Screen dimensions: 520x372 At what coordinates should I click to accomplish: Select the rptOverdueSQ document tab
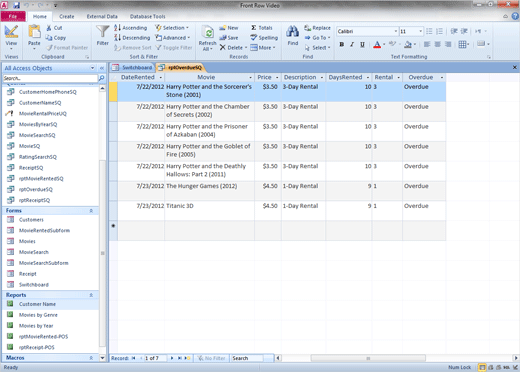[x=181, y=68]
